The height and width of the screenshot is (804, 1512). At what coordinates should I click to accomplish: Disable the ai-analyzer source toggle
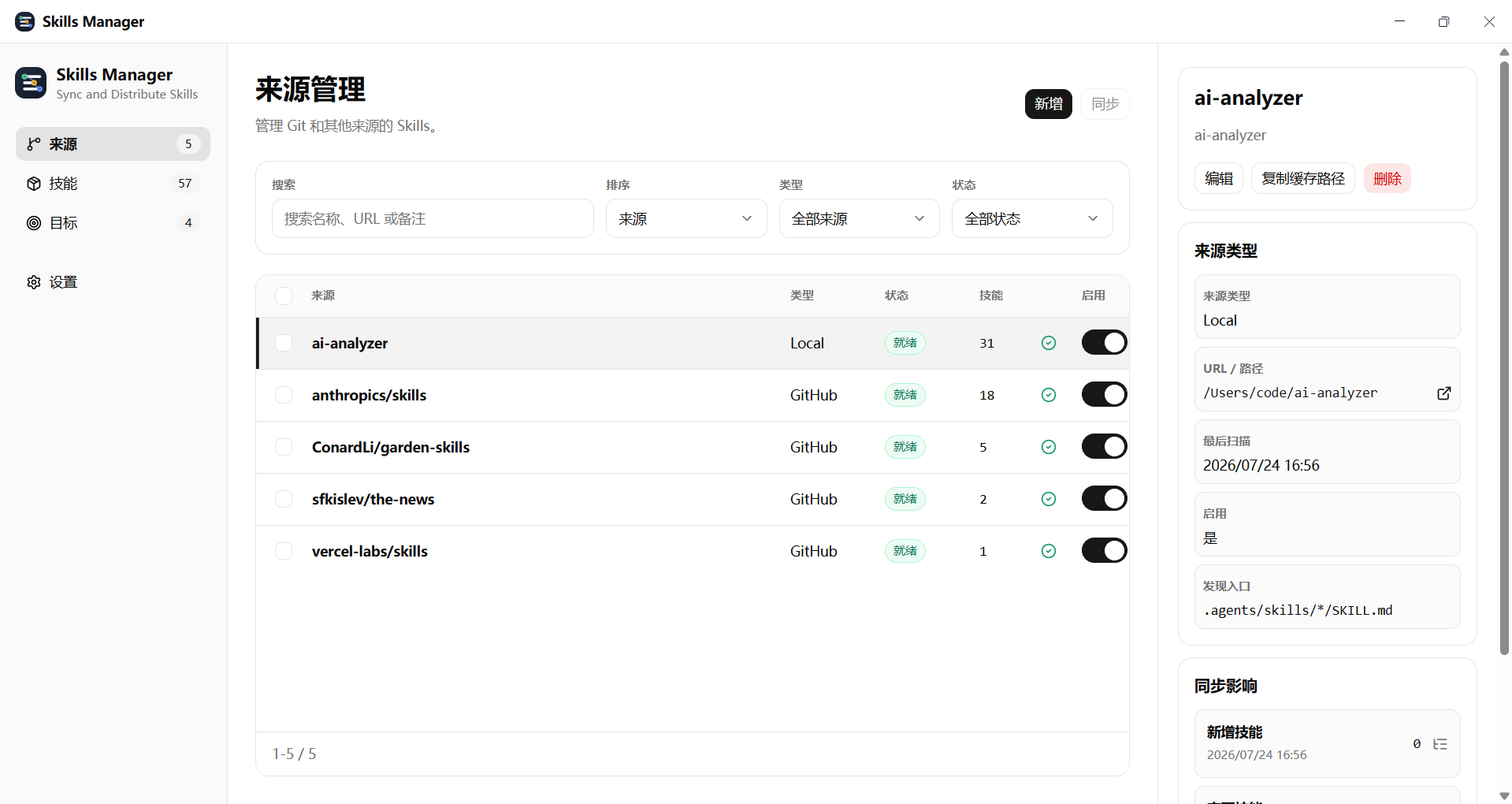[1104, 342]
